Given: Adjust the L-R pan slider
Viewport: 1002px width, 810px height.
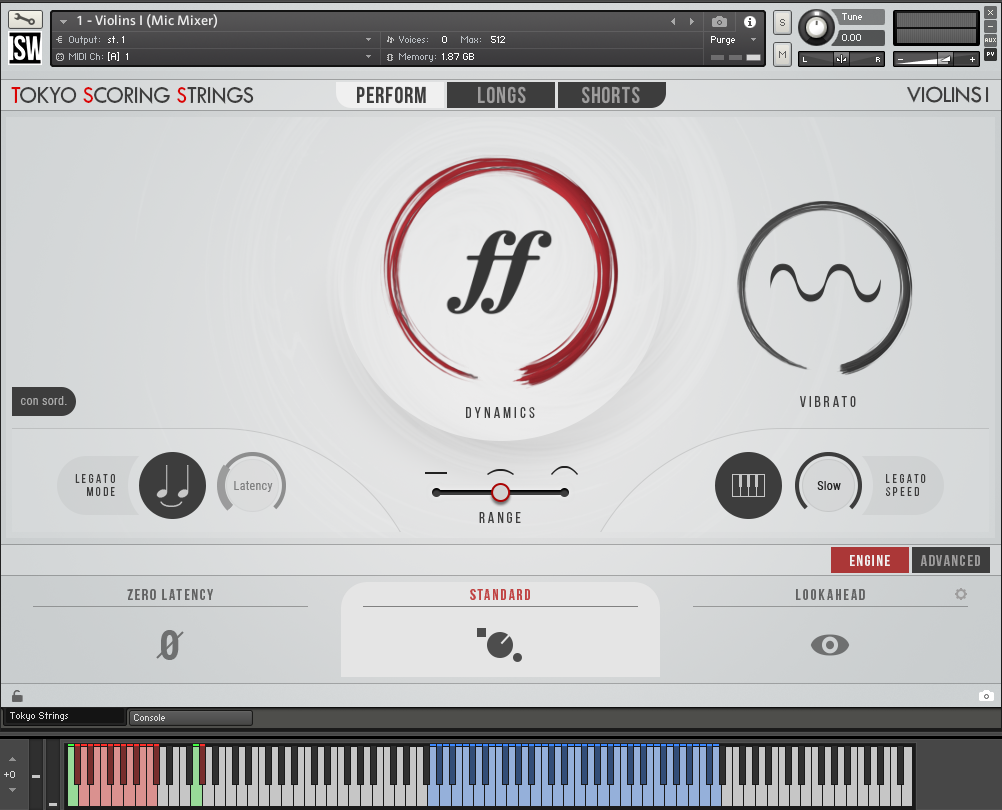Looking at the screenshot, I should pos(841,59).
